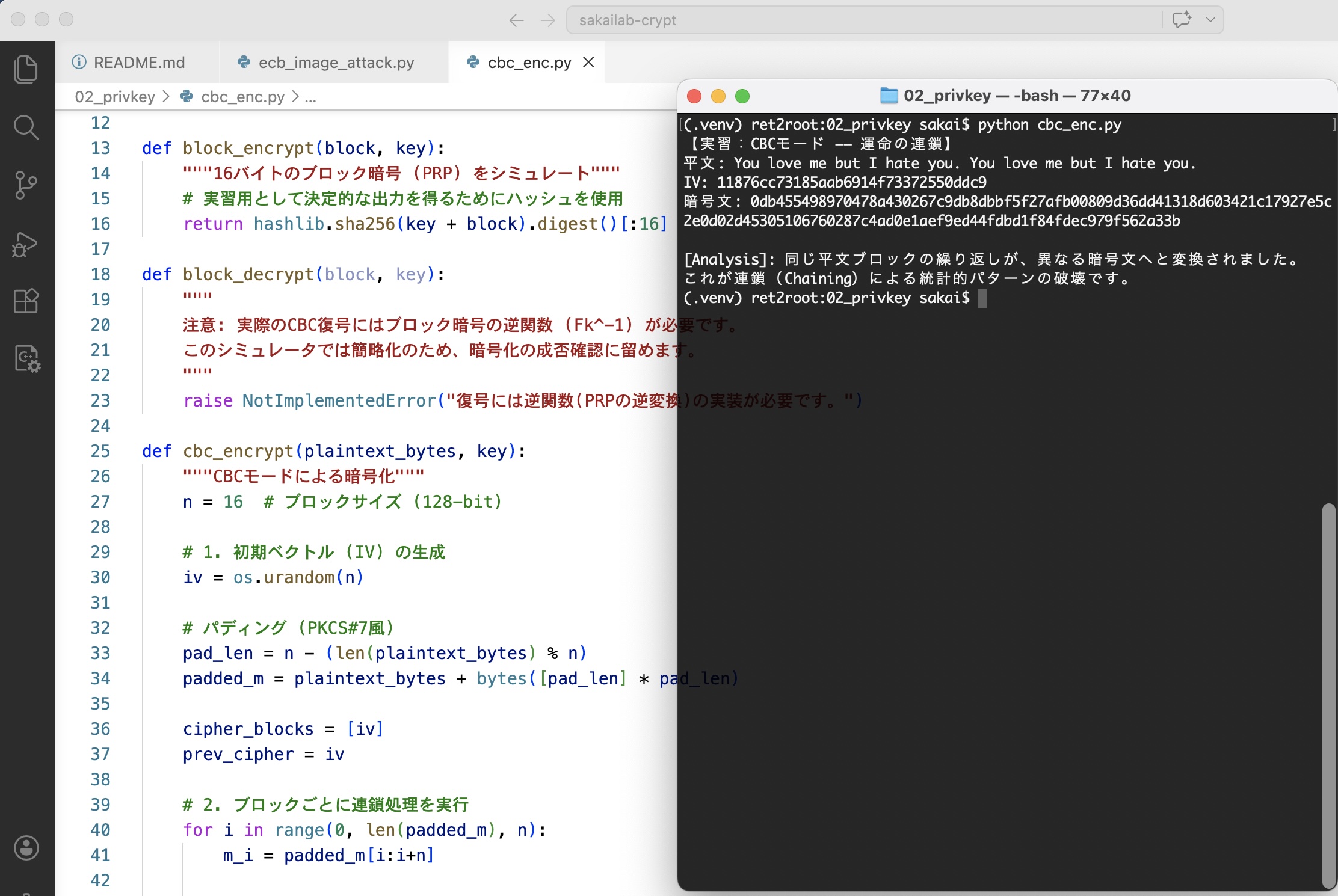Expand the breadcrumb ellipsis after cbc_enc.py
1338x896 pixels.
[311, 97]
